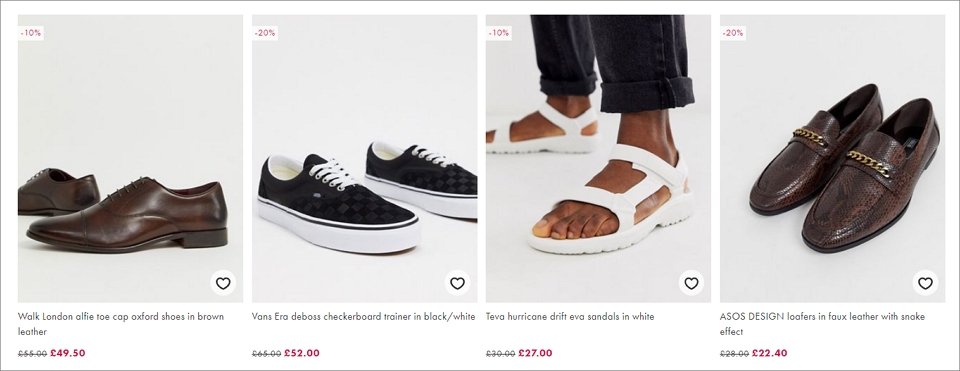Viewport: 960px width, 371px height.
Task: Select the £27.00 sale price on Teva sandals
Action: click(535, 353)
